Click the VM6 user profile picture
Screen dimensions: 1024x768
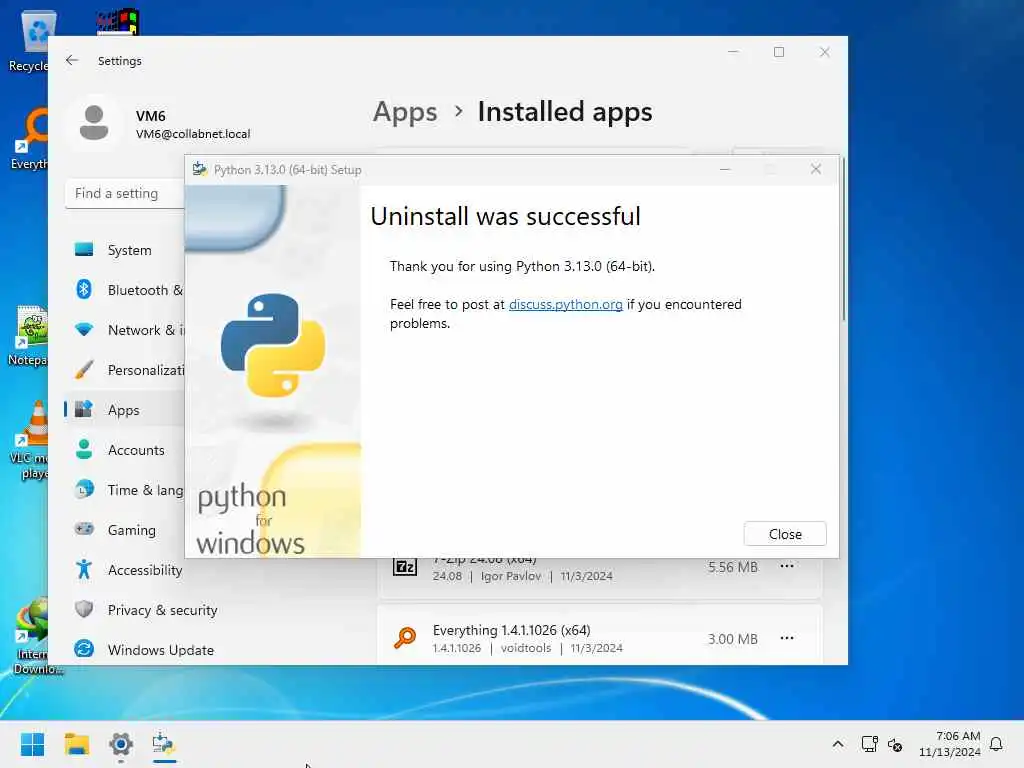pyautogui.click(x=94, y=123)
